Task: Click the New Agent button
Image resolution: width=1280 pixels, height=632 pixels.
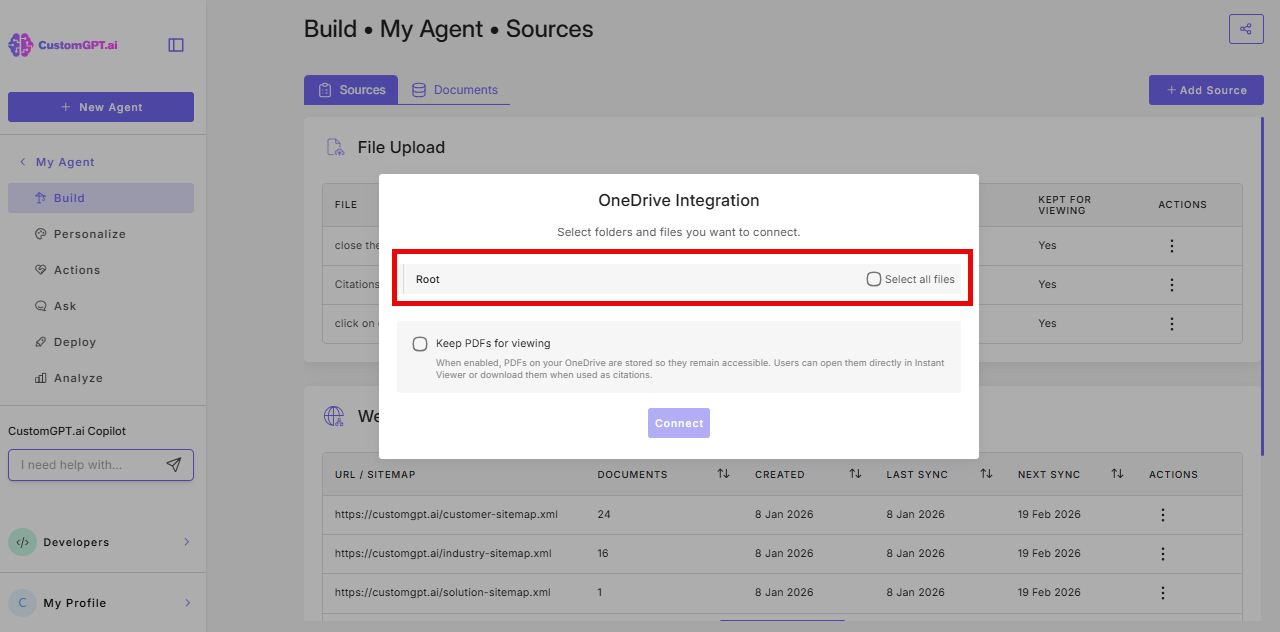Action: pyautogui.click(x=101, y=107)
